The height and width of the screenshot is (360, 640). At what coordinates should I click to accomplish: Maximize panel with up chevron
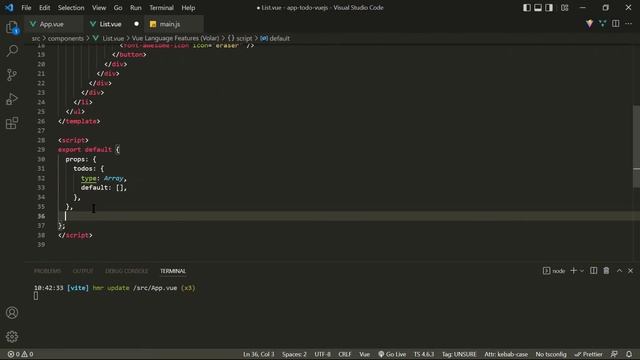tap(619, 271)
